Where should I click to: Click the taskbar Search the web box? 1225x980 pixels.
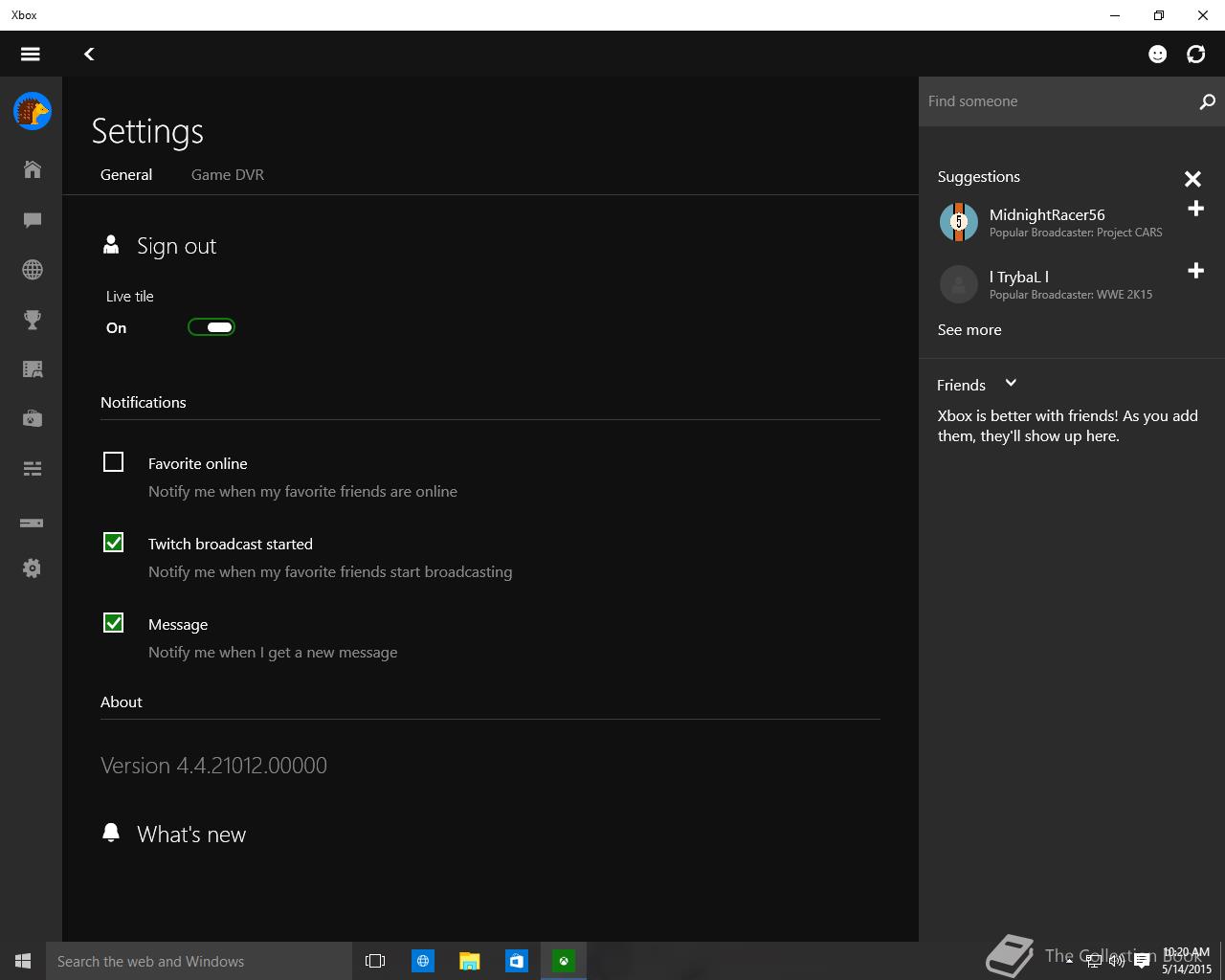pyautogui.click(x=199, y=961)
